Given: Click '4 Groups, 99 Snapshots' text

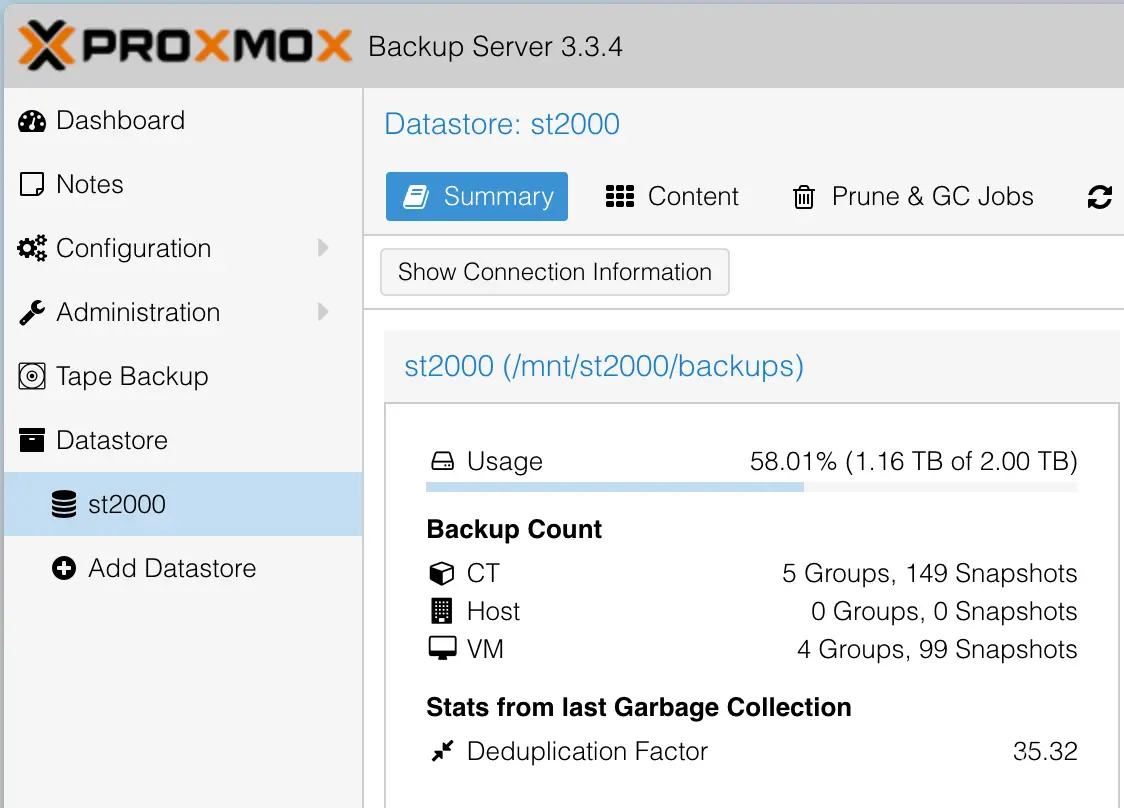Looking at the screenshot, I should [x=937, y=649].
